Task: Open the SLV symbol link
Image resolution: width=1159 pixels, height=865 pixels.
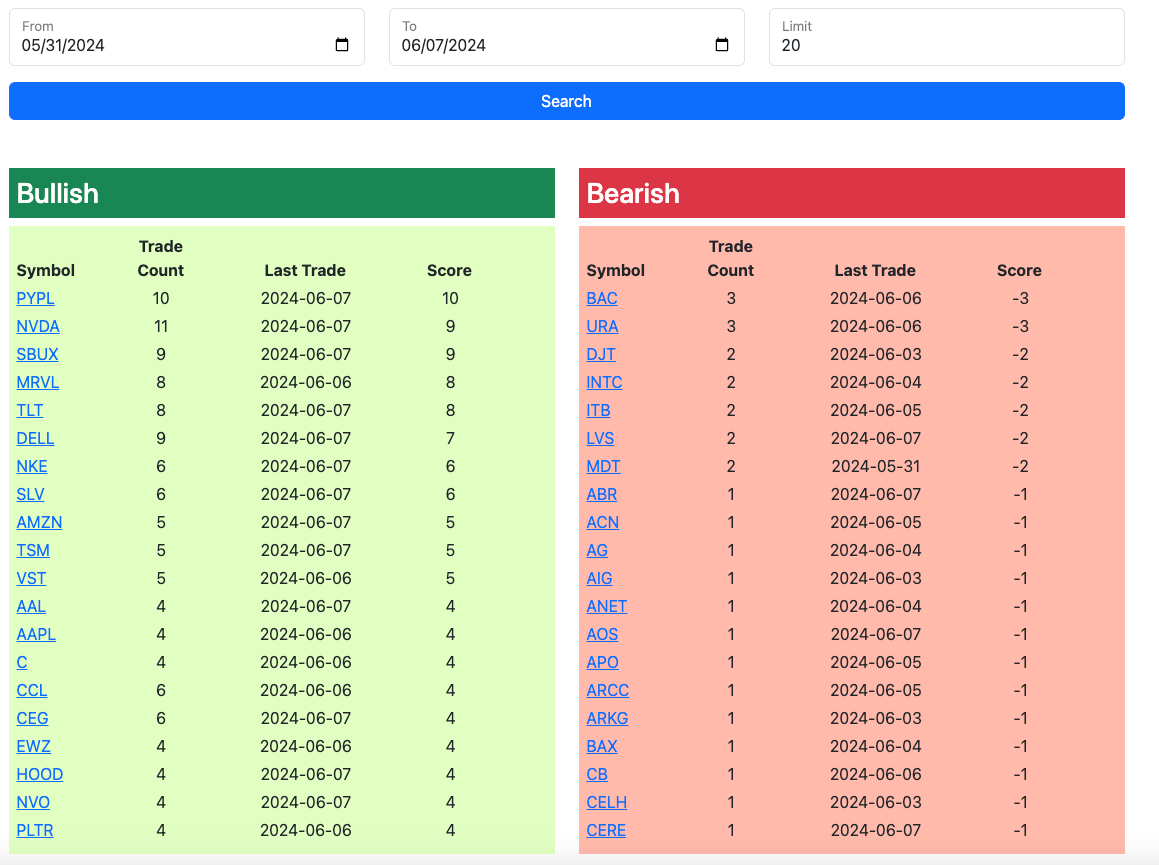Action: tap(30, 495)
